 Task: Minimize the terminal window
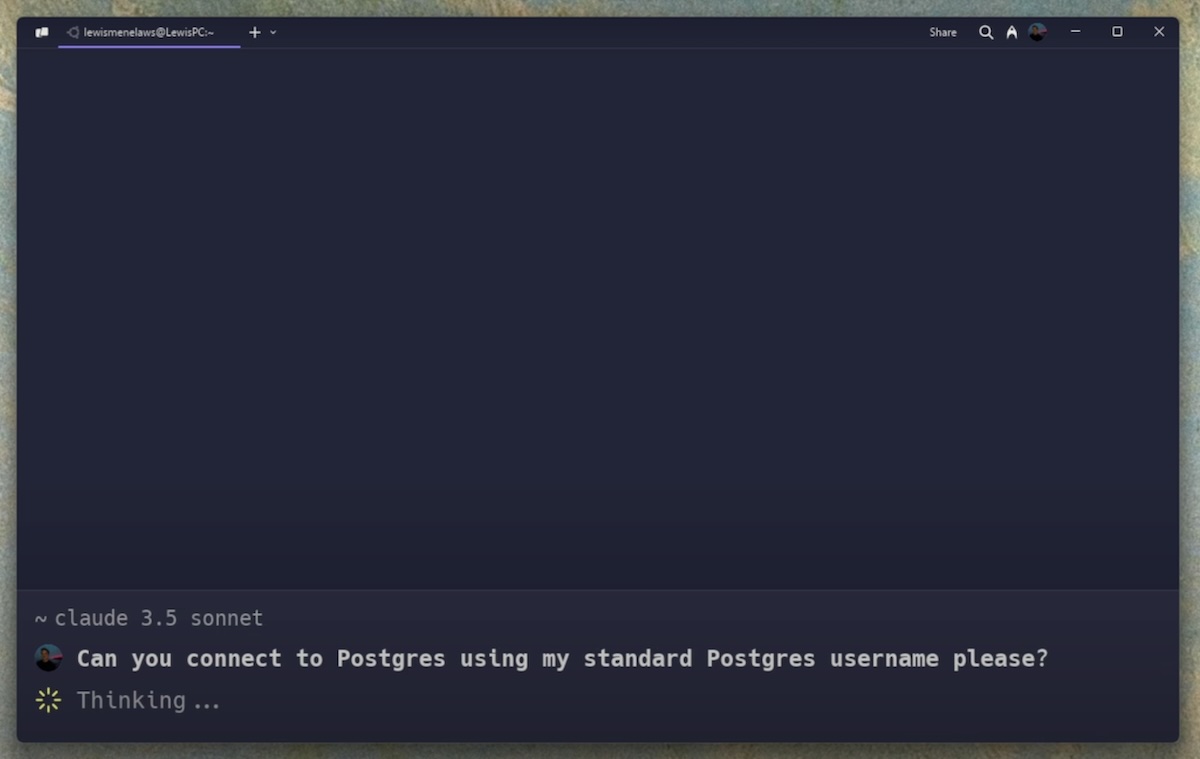coord(1075,32)
